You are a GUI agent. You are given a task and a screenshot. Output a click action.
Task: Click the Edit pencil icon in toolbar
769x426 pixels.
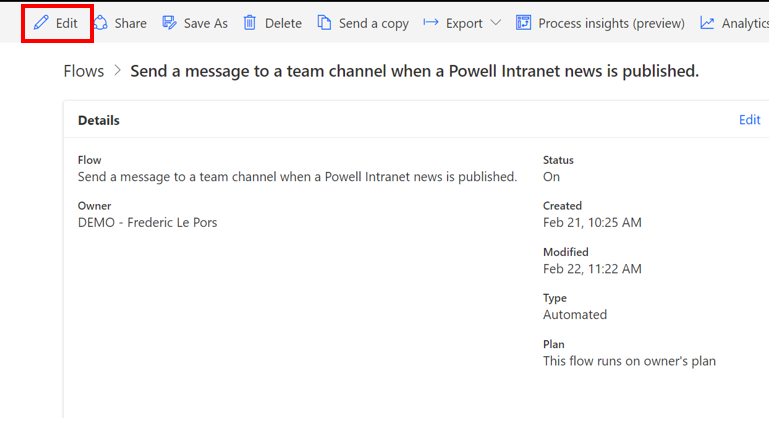click(41, 23)
